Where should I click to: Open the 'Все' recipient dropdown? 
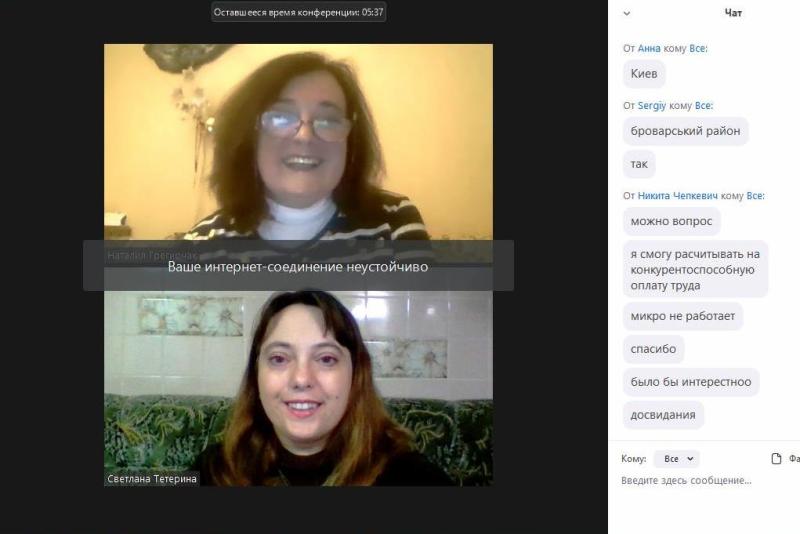click(x=677, y=459)
